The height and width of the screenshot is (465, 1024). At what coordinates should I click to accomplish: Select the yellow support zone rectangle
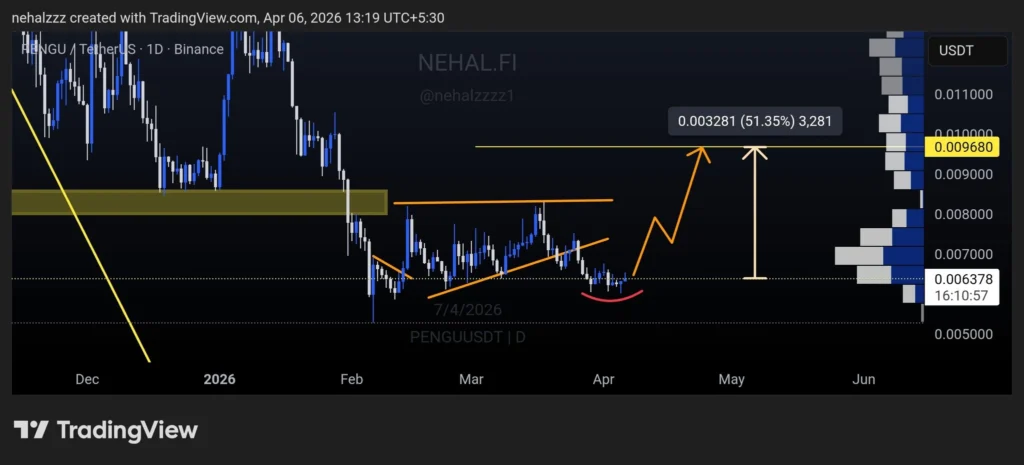(200, 202)
